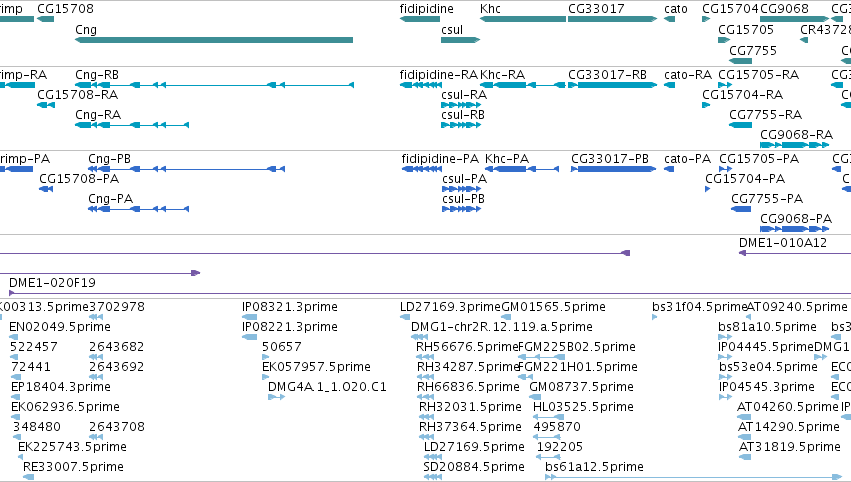Screen dimensions: 851x482
Task: Select EST AT31819.5prime
Action: coord(745,458)
